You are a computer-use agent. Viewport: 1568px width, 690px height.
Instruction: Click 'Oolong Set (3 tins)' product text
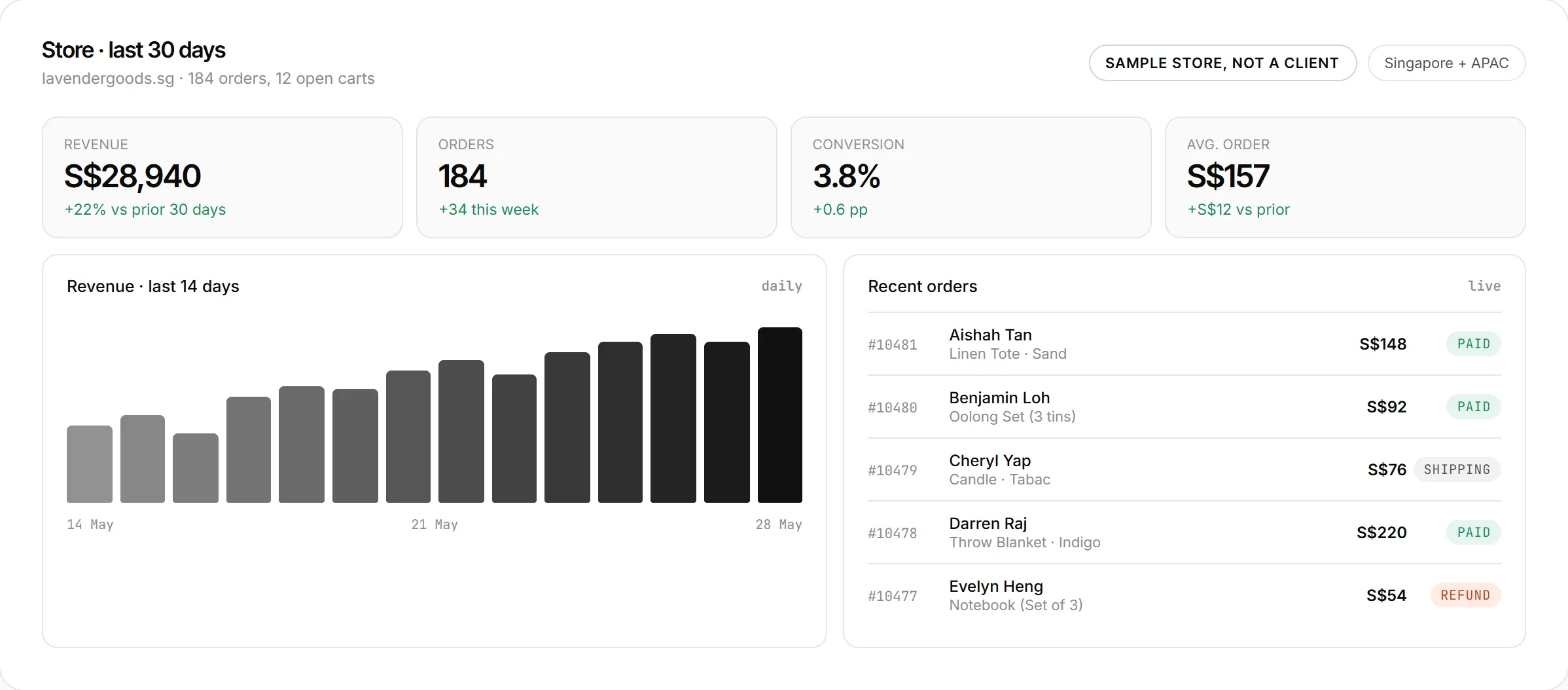click(x=1012, y=416)
